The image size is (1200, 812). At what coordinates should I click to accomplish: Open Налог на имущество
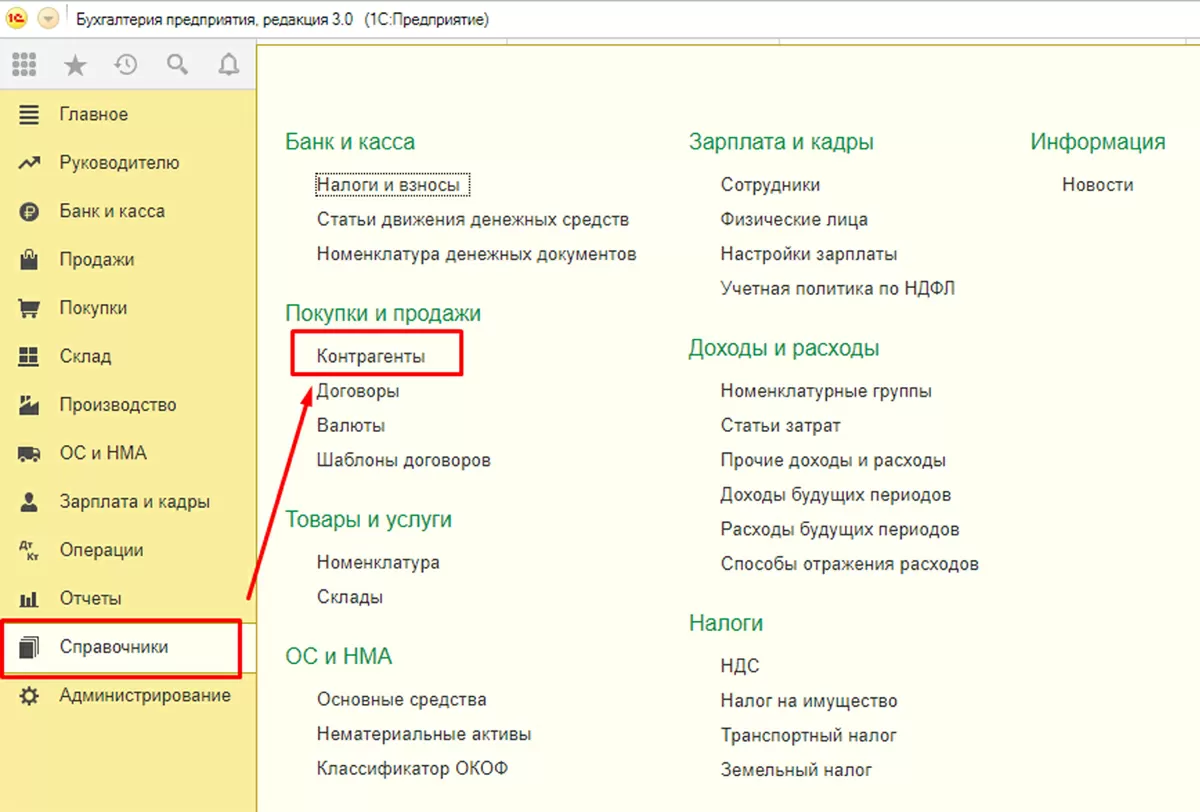pyautogui.click(x=809, y=700)
